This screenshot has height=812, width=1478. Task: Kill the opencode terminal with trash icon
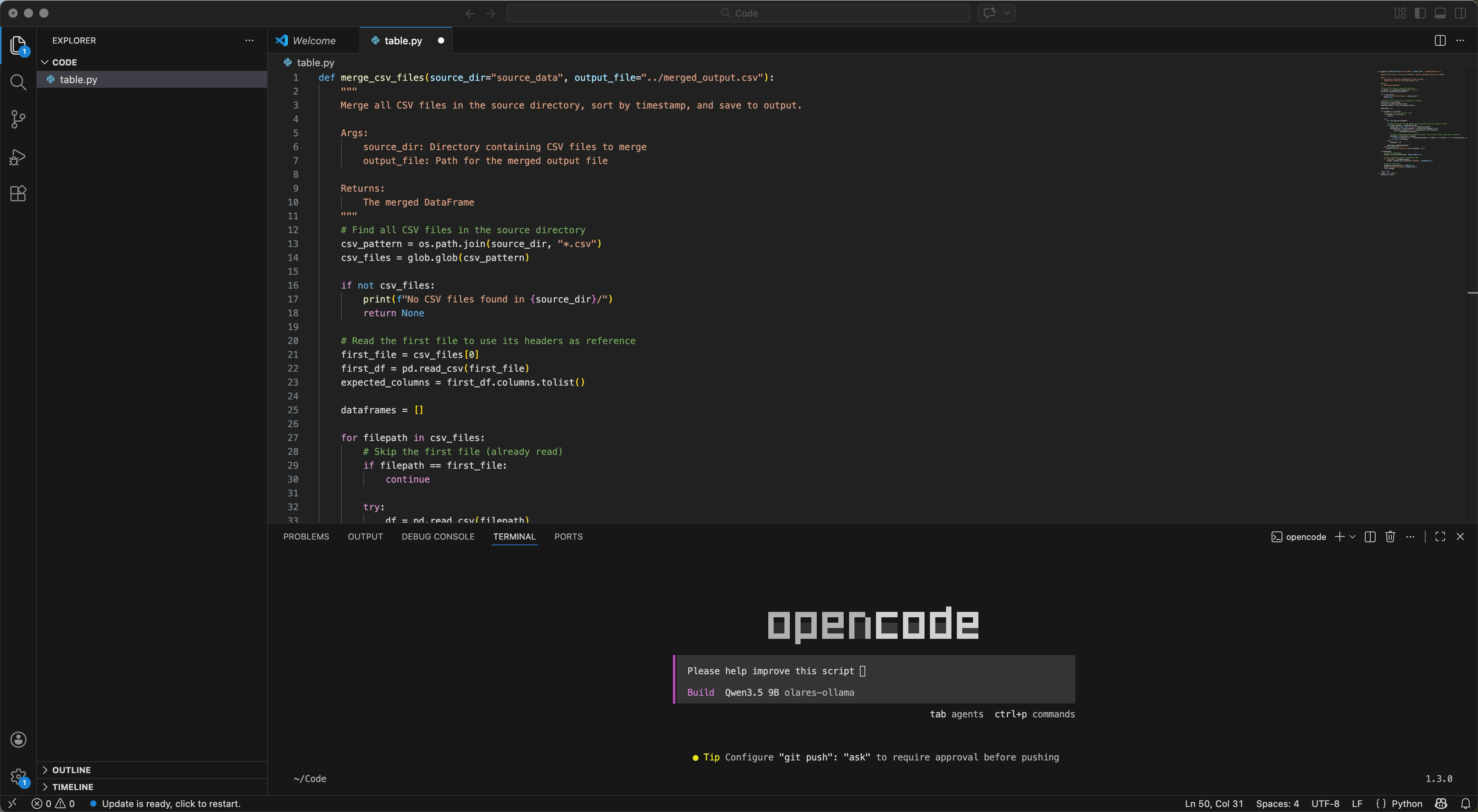click(1389, 536)
